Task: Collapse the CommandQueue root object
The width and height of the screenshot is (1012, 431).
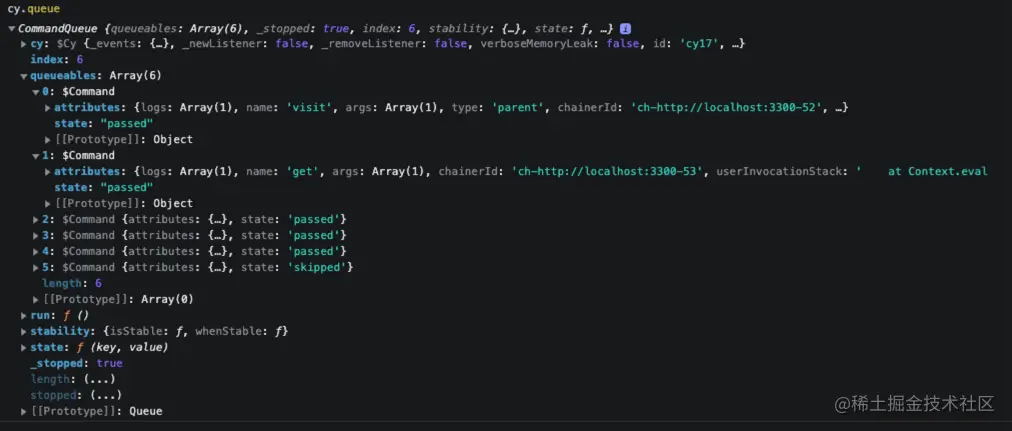Action: (12, 28)
